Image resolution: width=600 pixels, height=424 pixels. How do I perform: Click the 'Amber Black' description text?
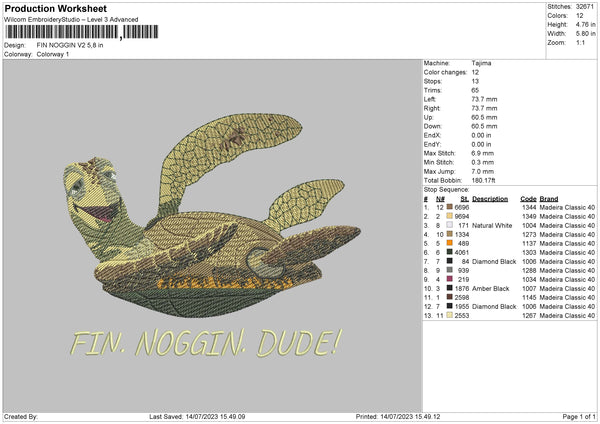(x=491, y=289)
